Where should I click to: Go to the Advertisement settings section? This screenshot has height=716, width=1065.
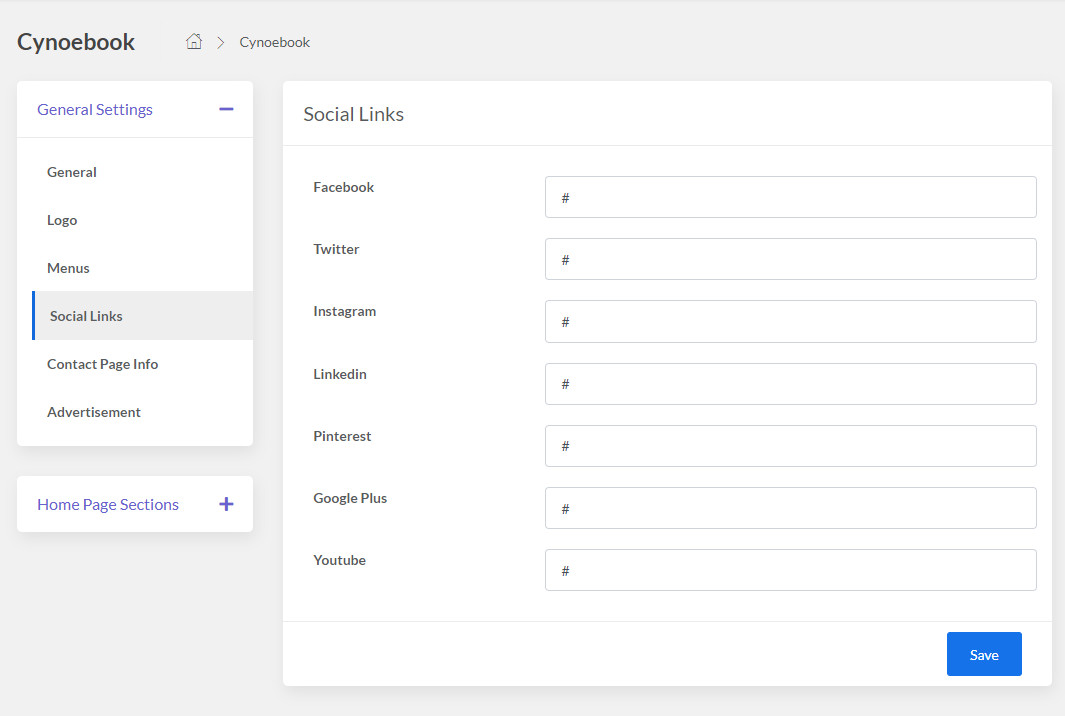94,412
